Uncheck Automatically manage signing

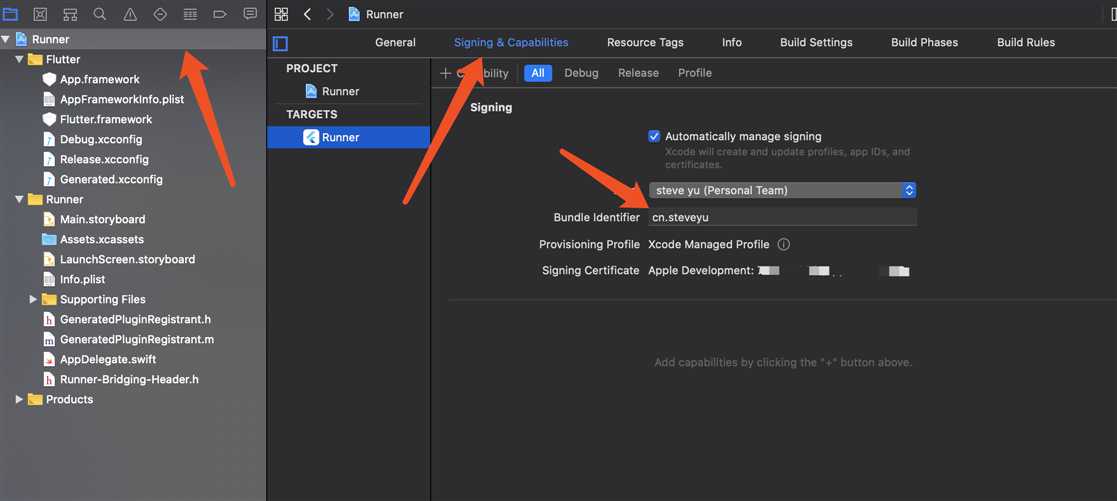tap(654, 136)
